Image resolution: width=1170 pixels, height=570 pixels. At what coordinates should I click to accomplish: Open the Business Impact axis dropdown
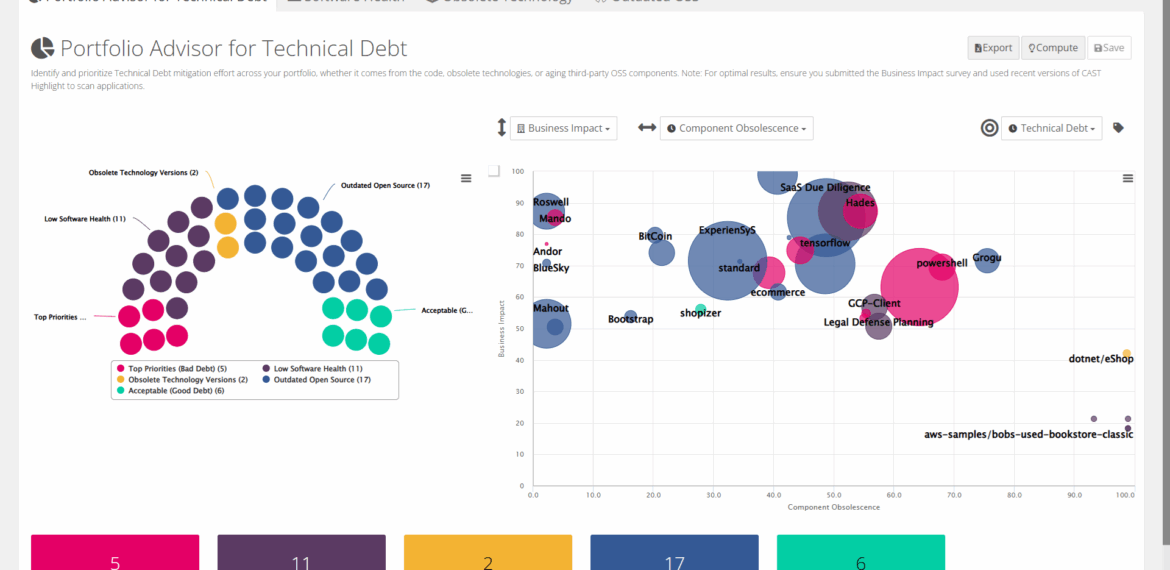[x=563, y=128]
